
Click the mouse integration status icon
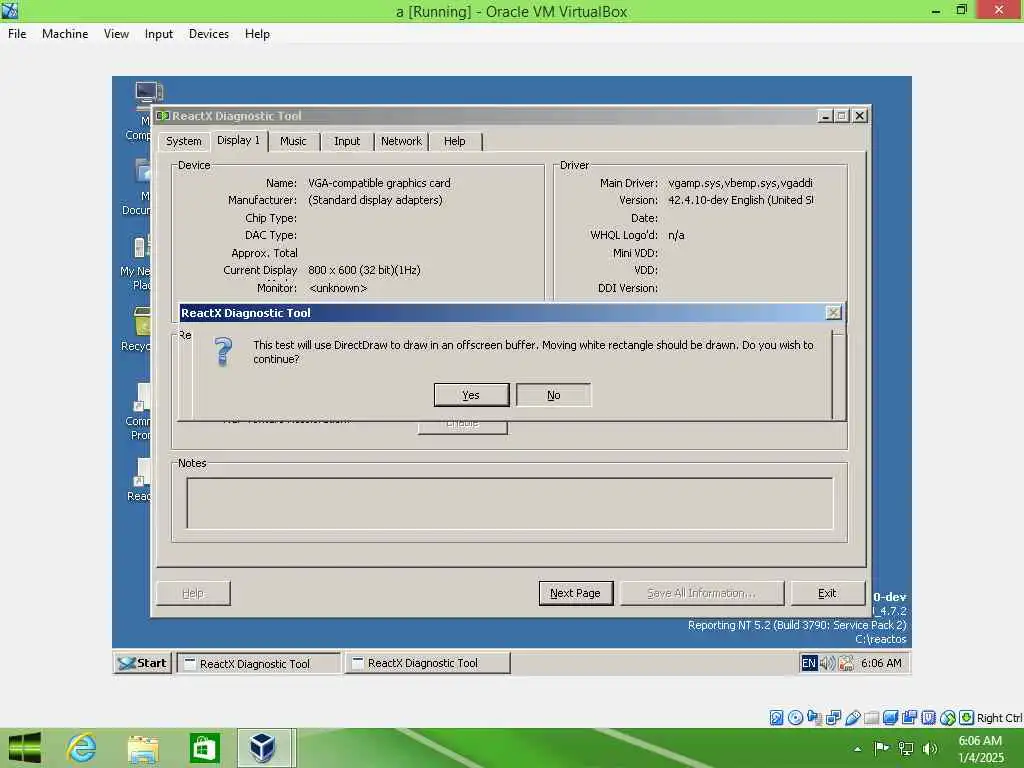(x=948, y=718)
